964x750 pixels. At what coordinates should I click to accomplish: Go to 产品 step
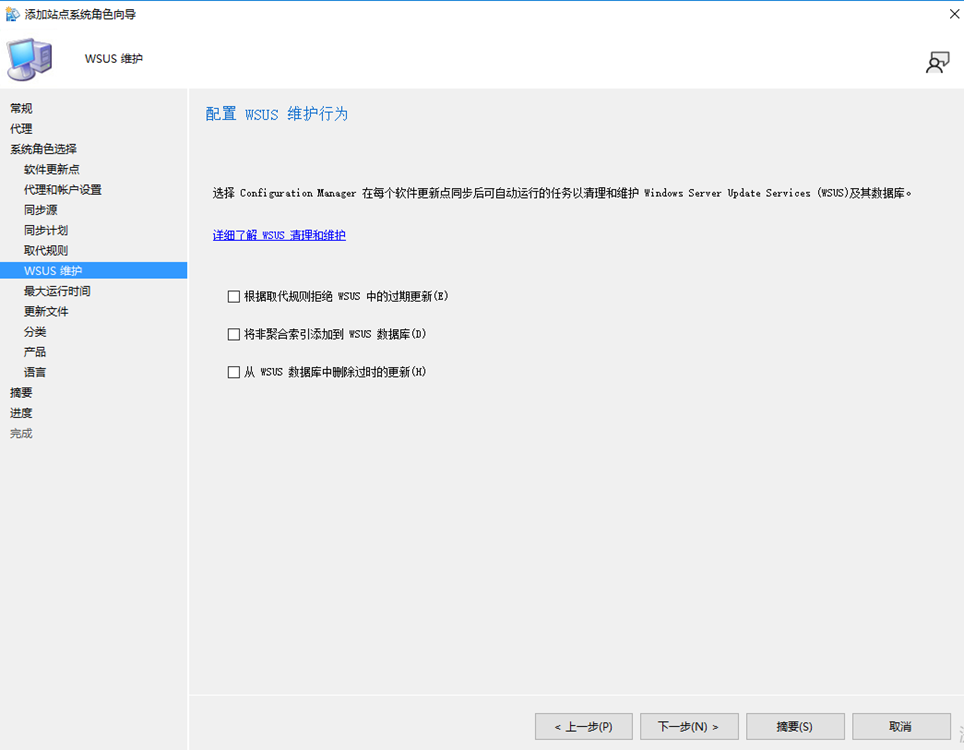pos(35,352)
